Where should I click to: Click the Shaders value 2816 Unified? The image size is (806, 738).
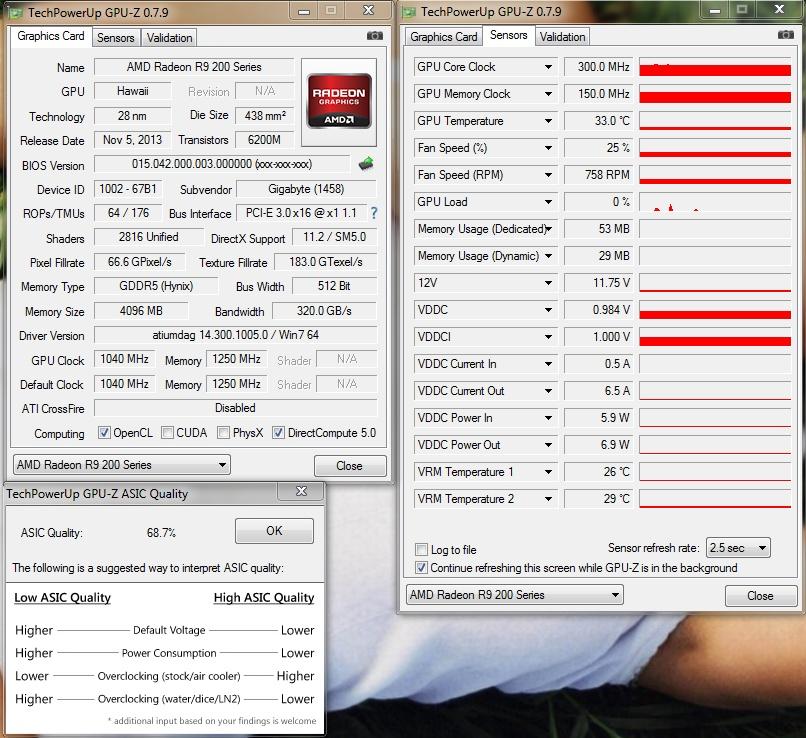coord(149,237)
